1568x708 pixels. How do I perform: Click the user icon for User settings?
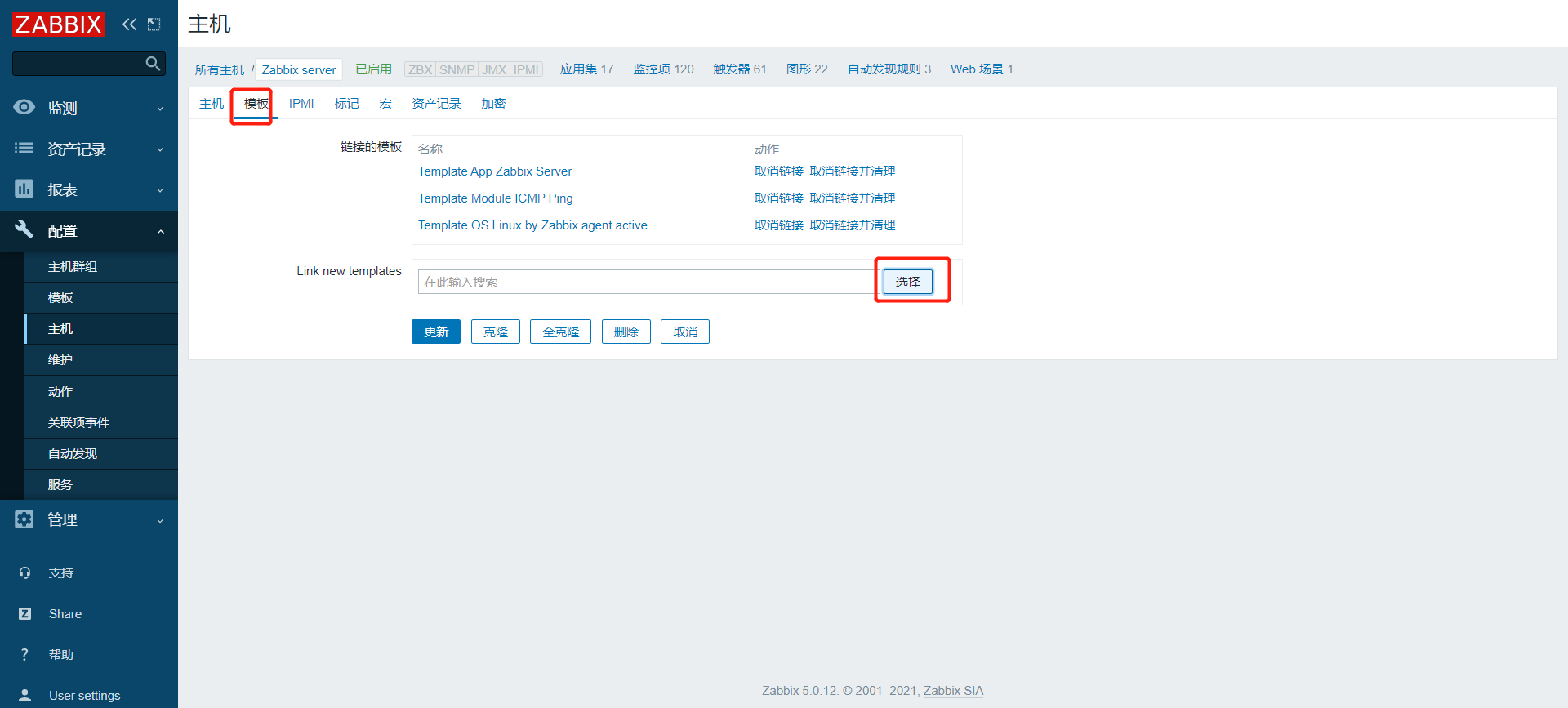click(x=25, y=695)
